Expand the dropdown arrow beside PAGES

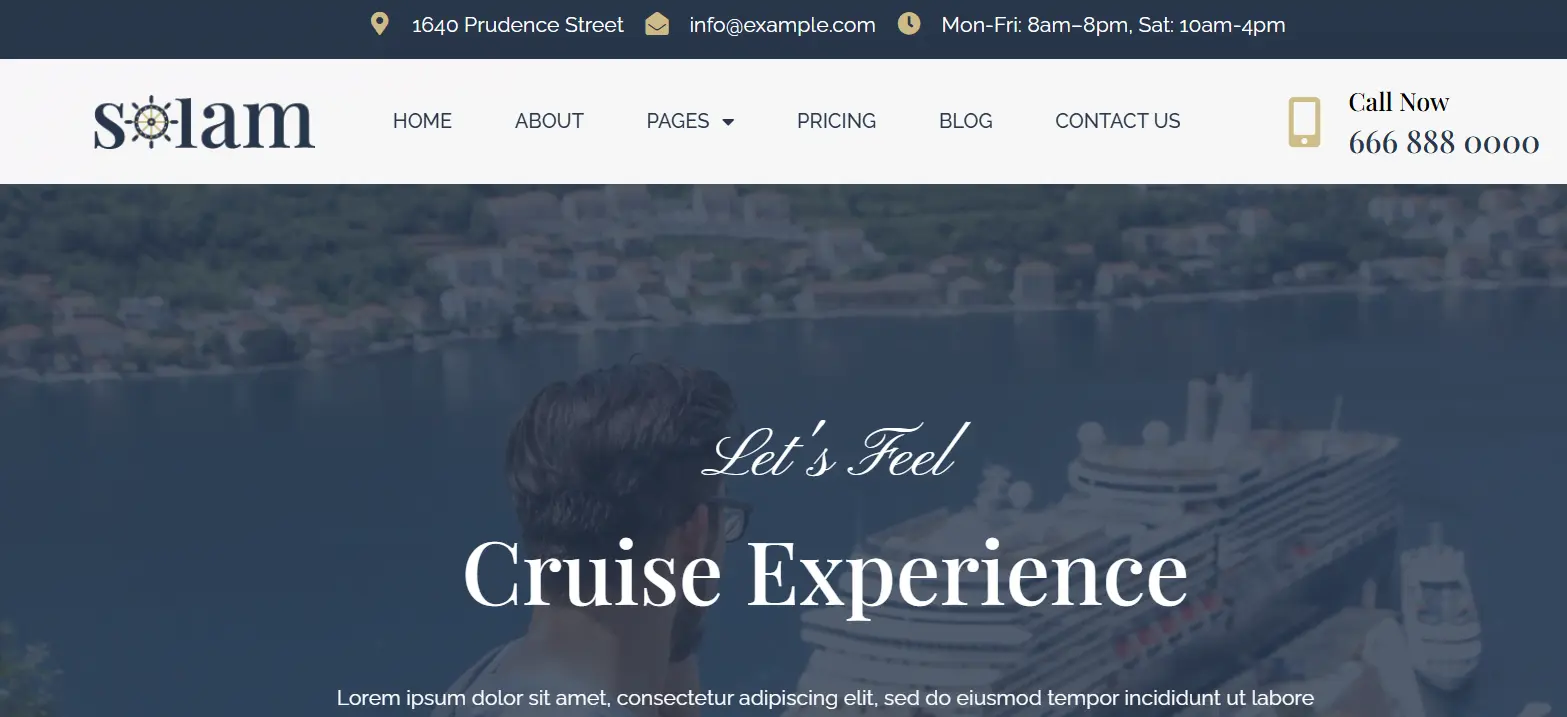728,122
